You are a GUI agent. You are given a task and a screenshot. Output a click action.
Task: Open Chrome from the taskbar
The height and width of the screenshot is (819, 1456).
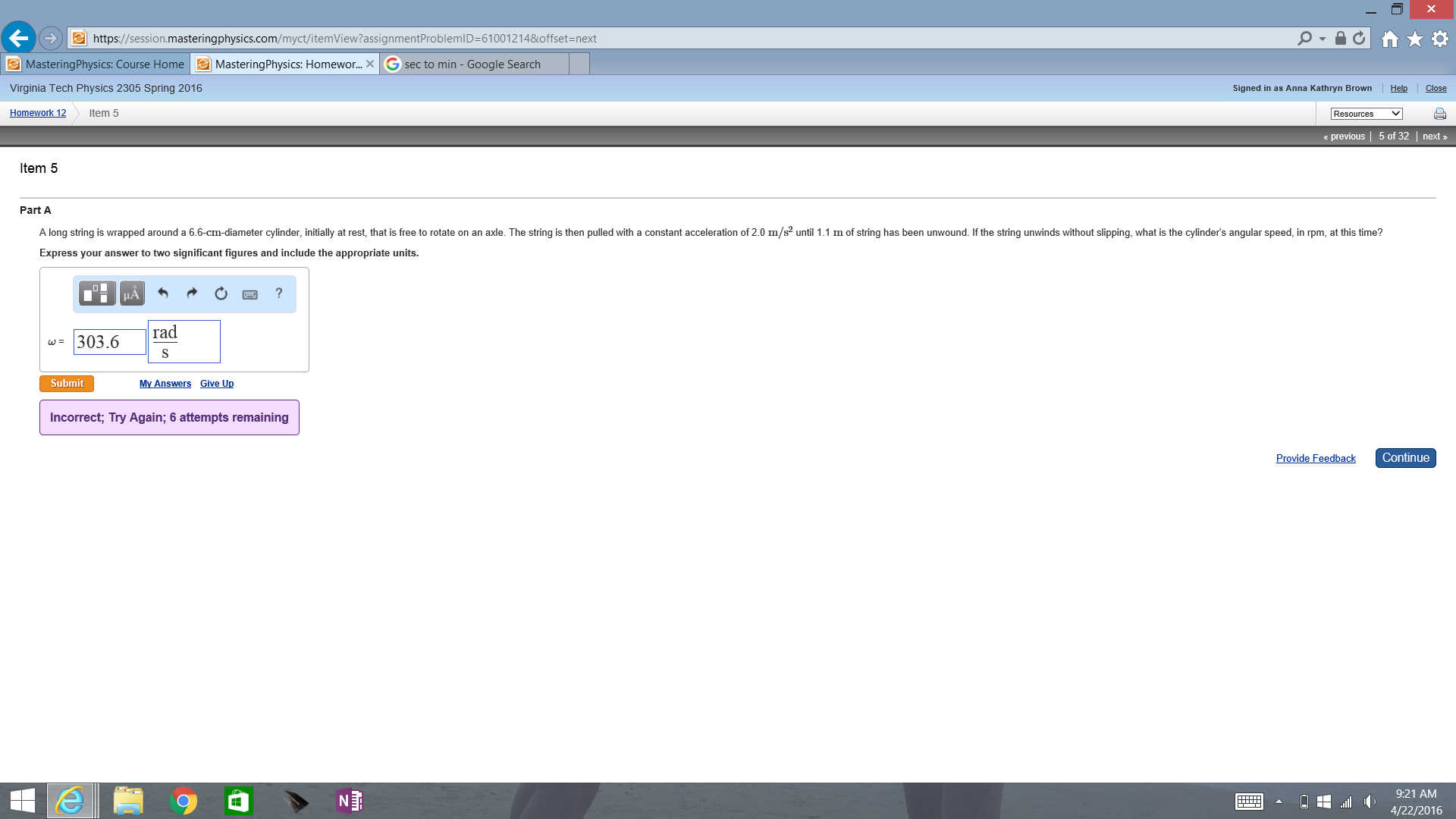pyautogui.click(x=184, y=801)
